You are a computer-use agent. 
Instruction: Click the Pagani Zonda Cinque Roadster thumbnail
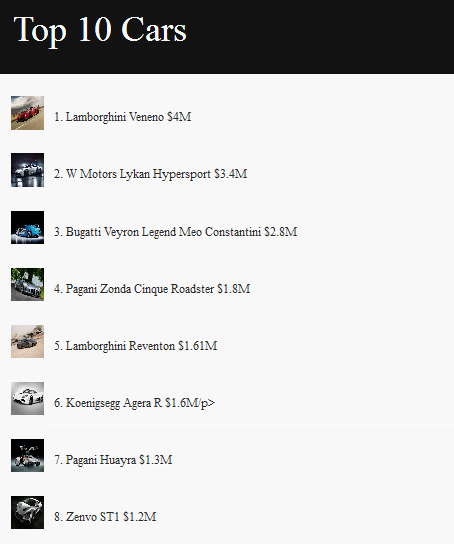[27, 284]
